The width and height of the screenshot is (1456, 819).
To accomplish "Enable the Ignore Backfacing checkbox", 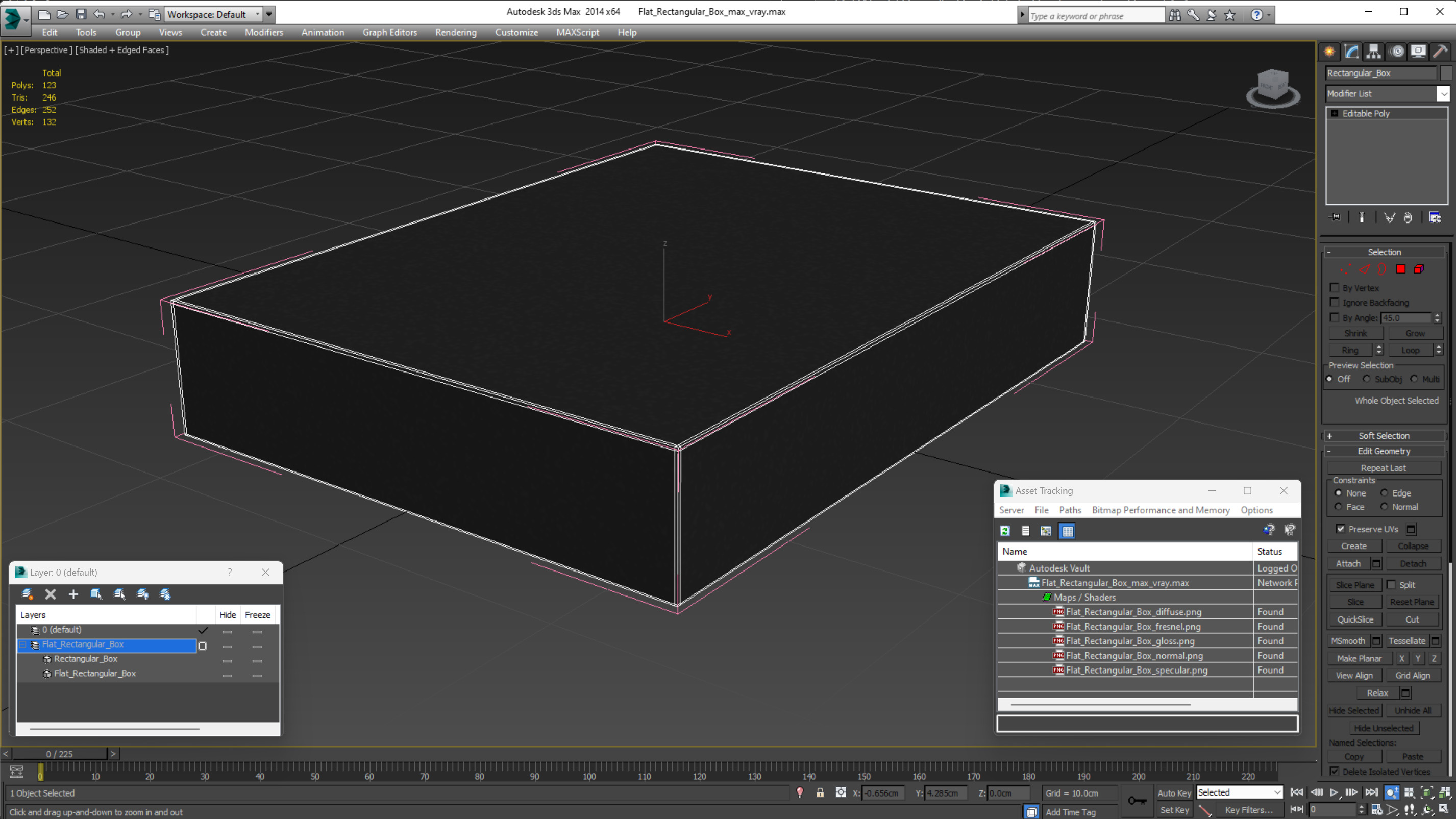I will pyautogui.click(x=1335, y=303).
